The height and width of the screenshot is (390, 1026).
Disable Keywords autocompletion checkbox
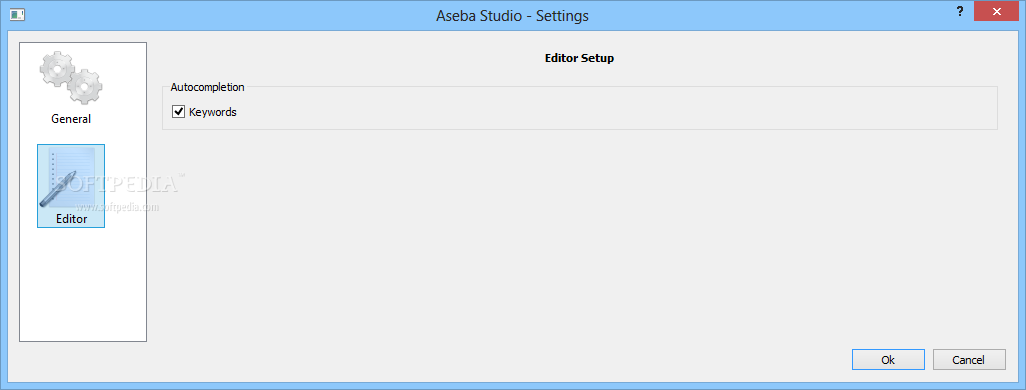point(178,112)
